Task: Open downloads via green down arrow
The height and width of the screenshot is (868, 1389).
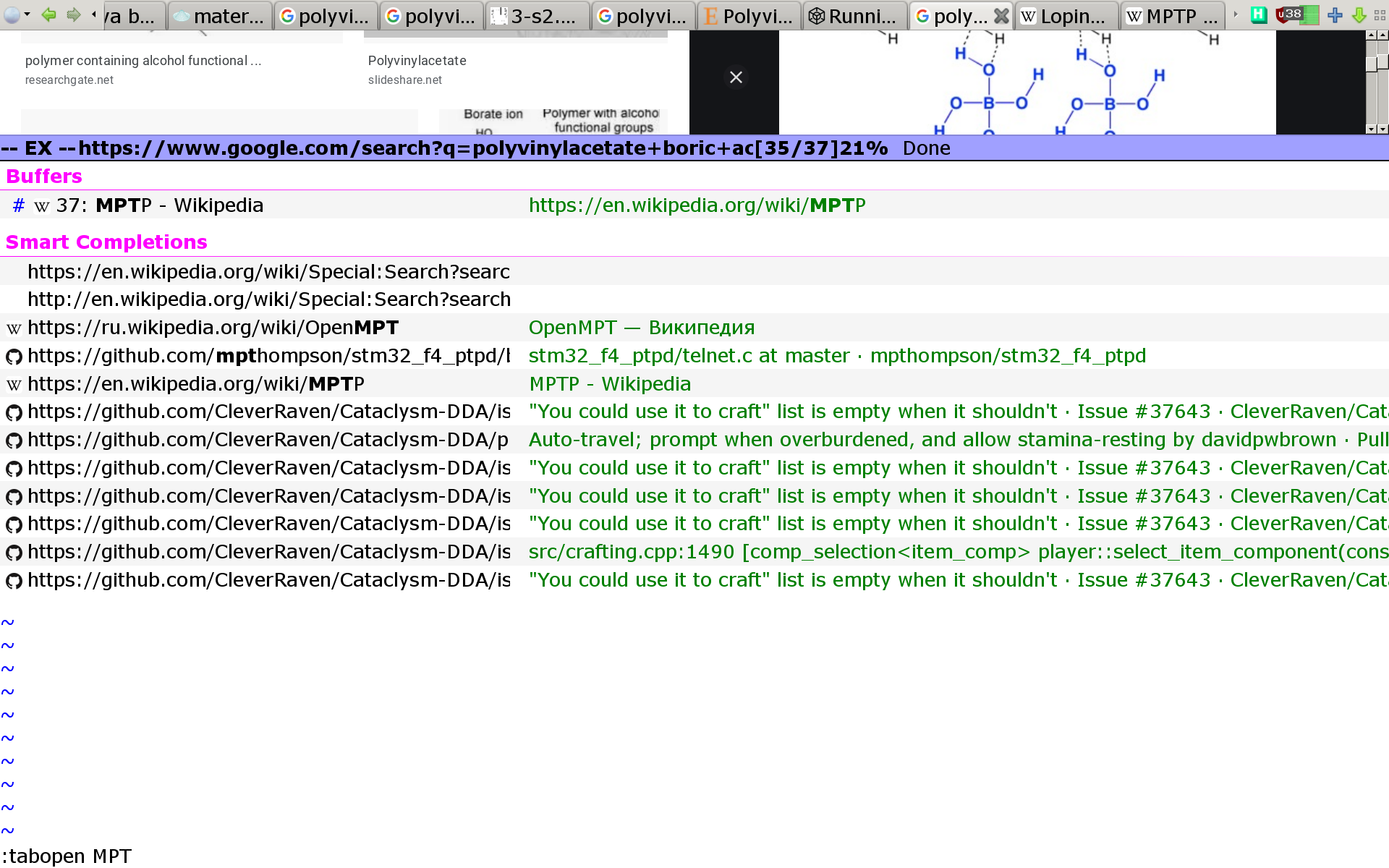Action: (1359, 15)
